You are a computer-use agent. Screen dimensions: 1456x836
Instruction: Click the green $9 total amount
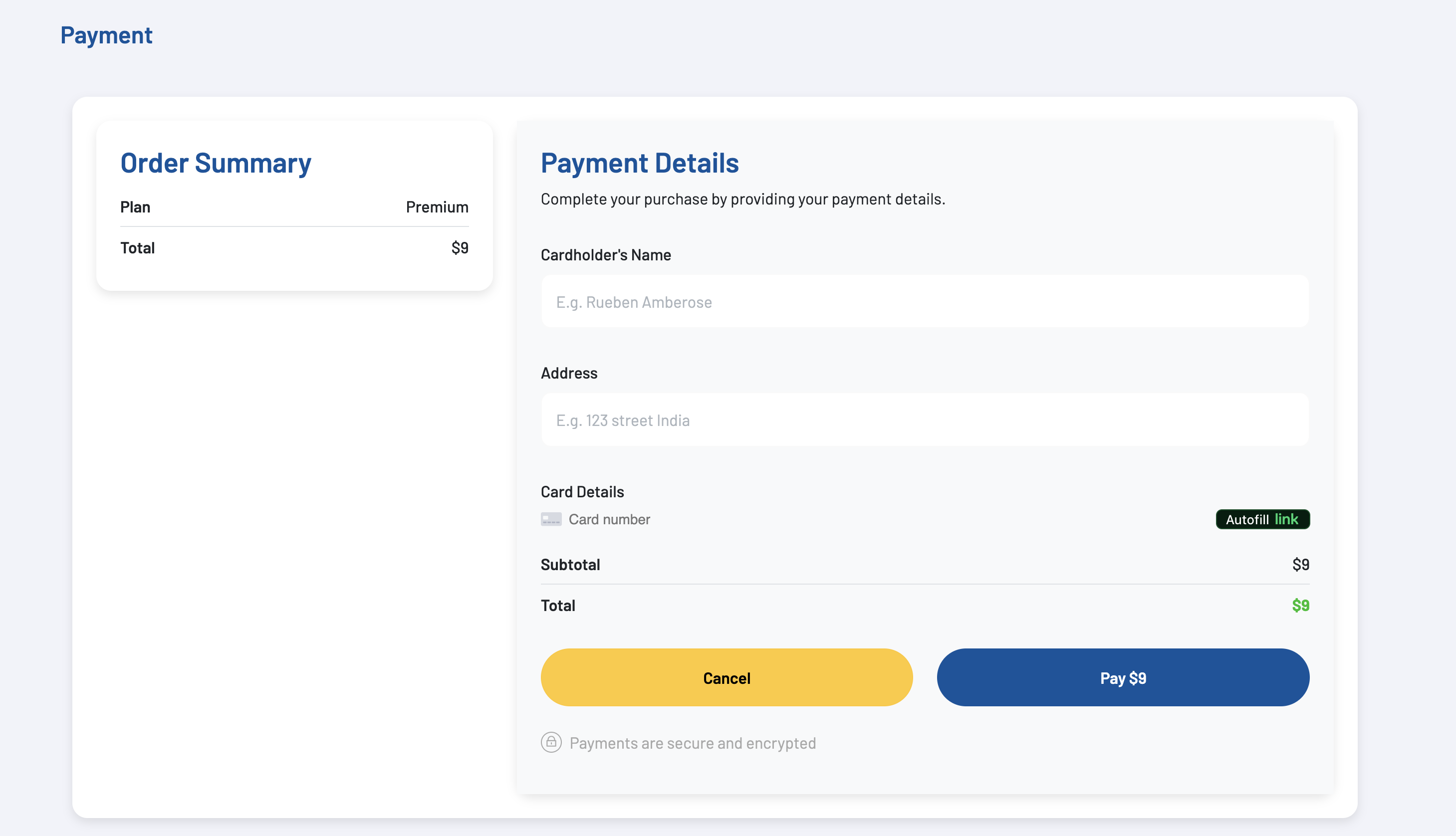tap(1301, 605)
